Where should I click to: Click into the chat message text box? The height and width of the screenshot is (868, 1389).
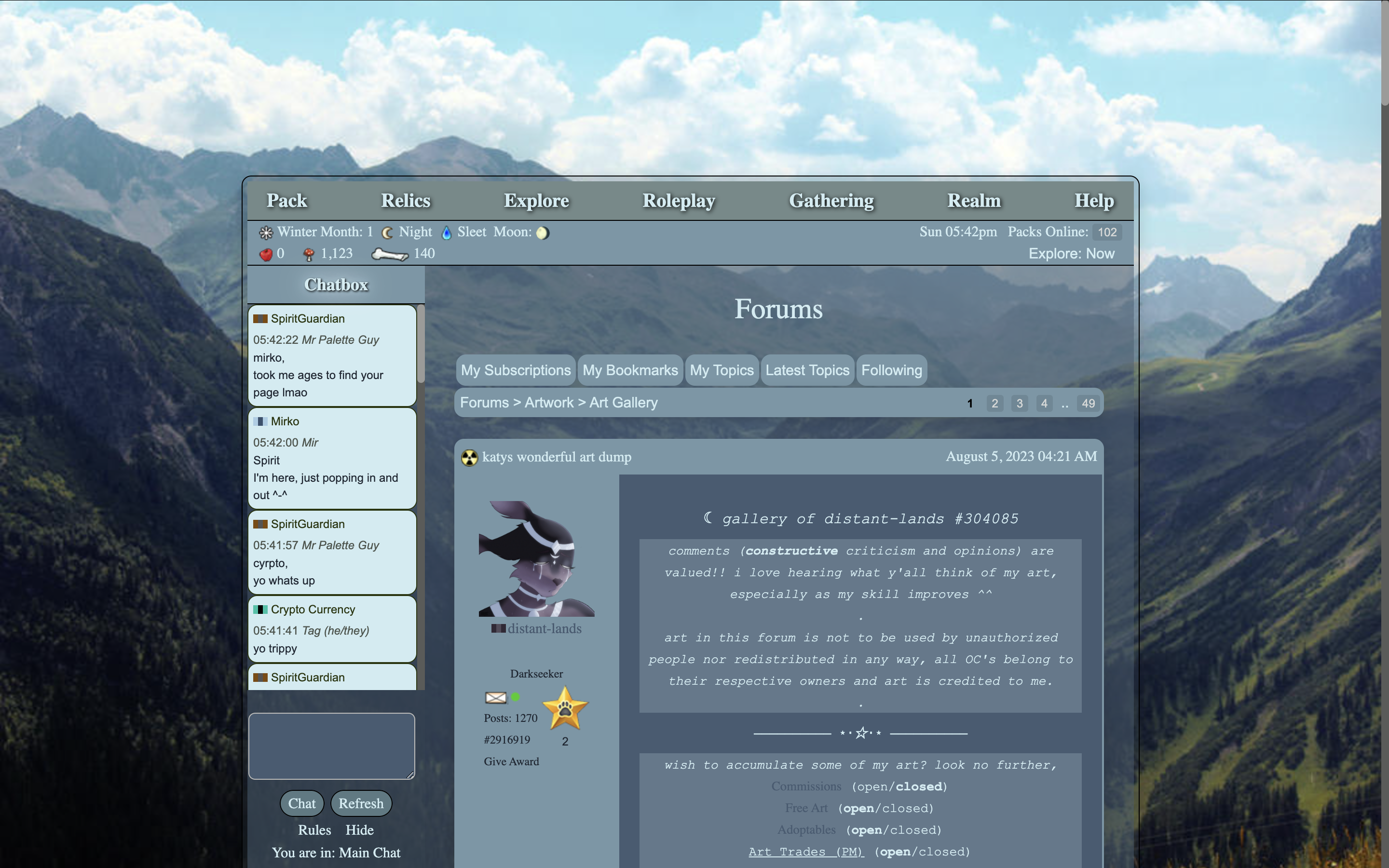331,746
